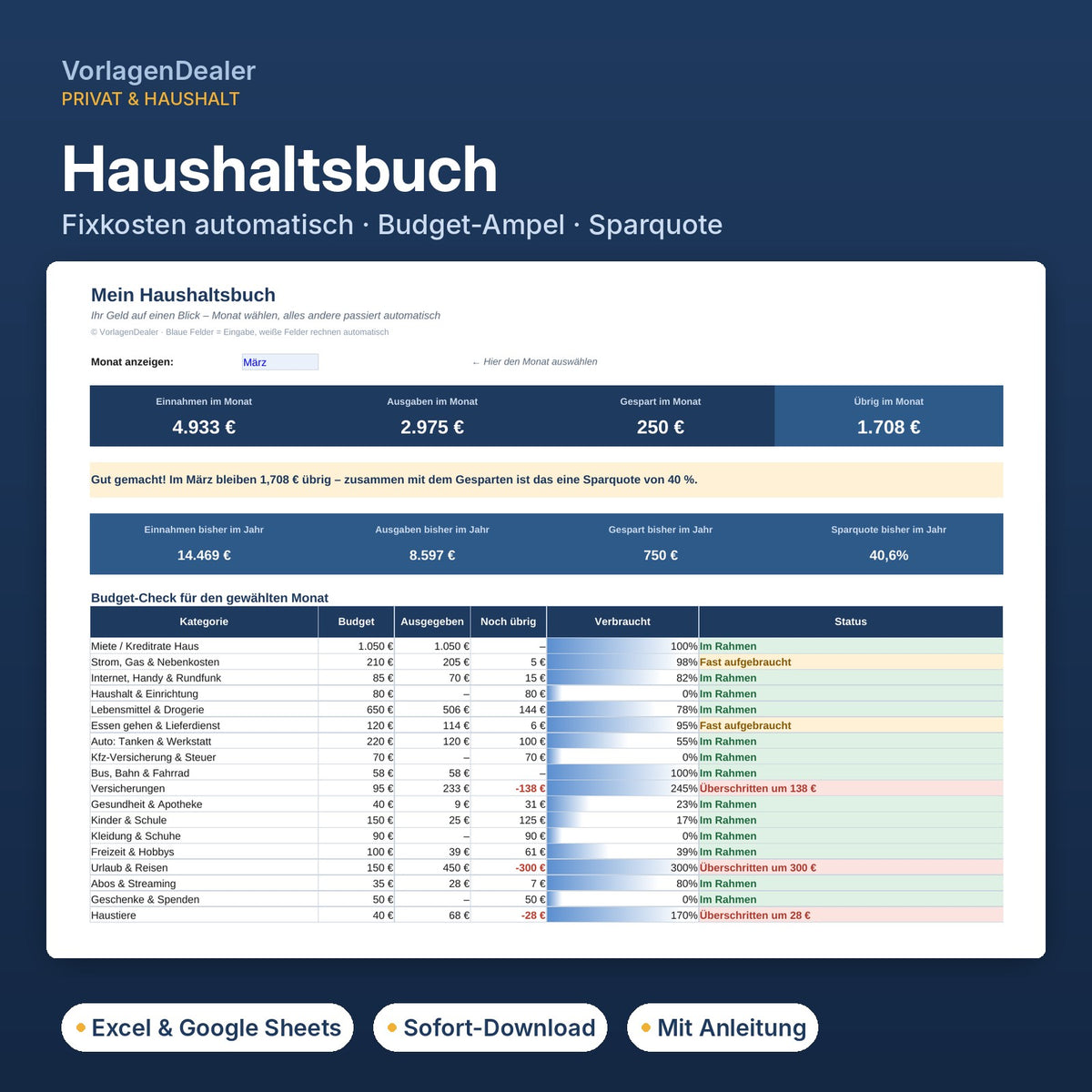Screen dimensions: 1092x1092
Task: Click the VorlagenDealer brand name
Action: pos(158,71)
